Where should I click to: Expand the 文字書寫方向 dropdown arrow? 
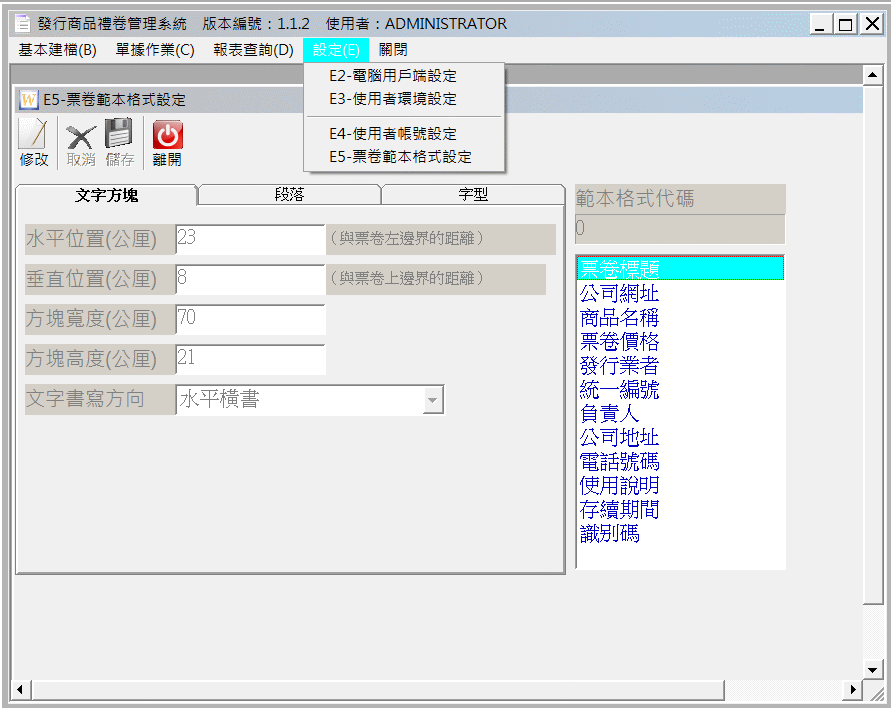(x=433, y=400)
